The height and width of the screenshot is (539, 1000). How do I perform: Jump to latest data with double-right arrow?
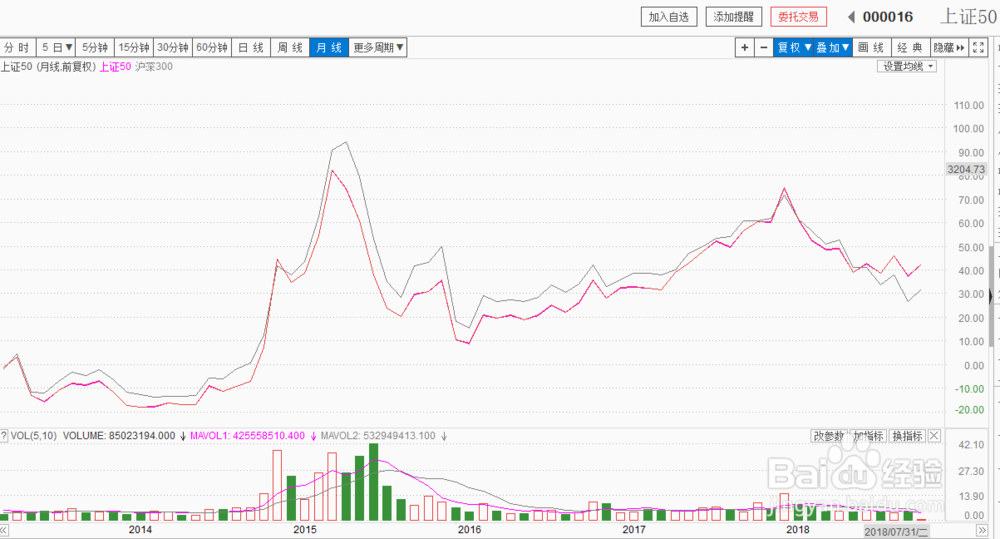click(x=982, y=530)
